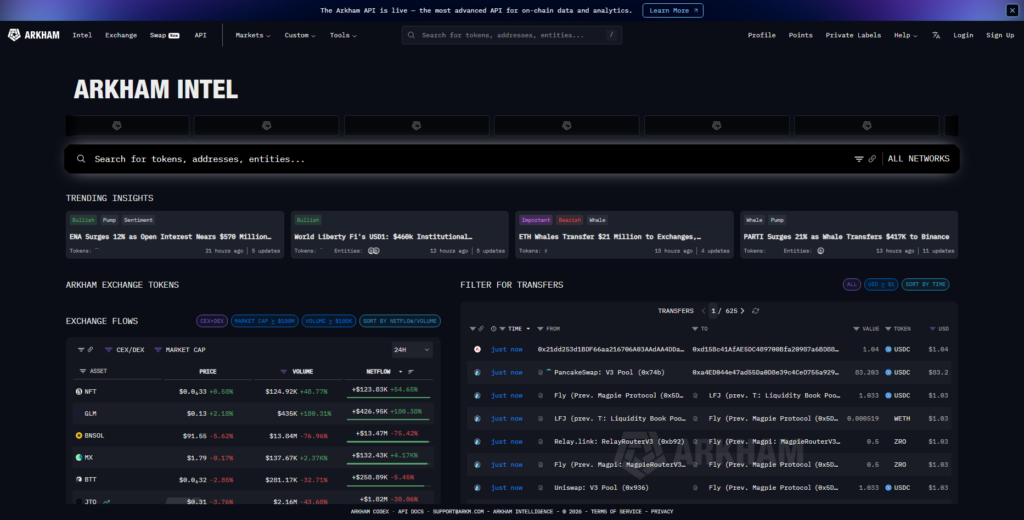Click the Volume column filter icon

[283, 371]
